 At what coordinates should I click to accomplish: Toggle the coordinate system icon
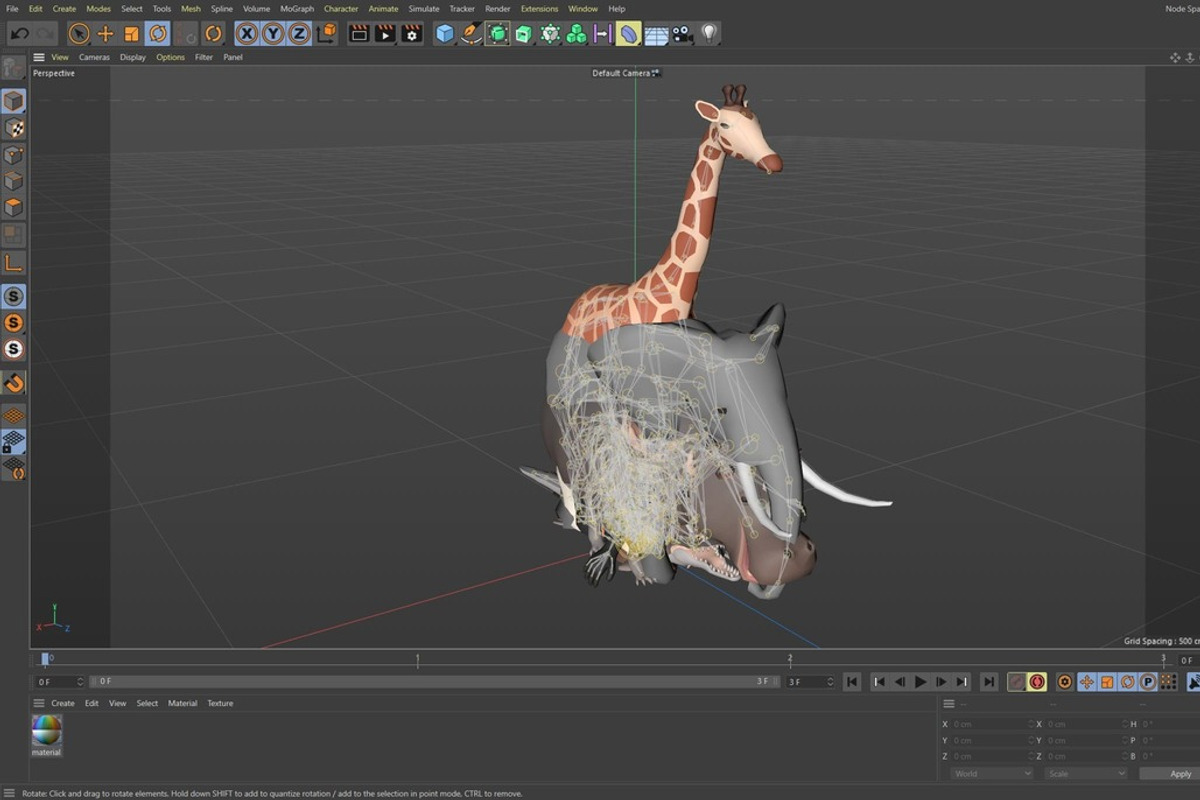326,33
